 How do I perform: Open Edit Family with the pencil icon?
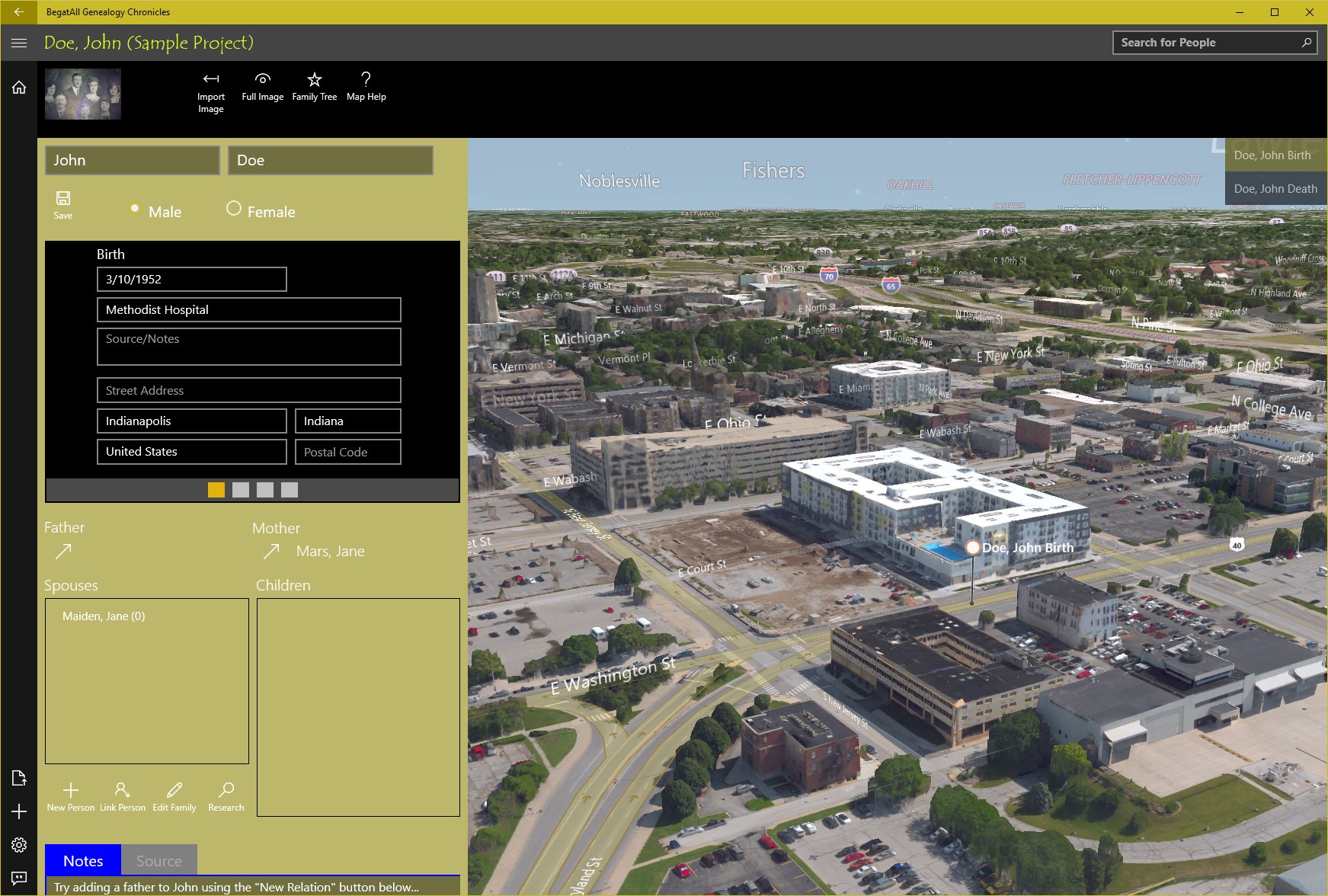[x=174, y=795]
